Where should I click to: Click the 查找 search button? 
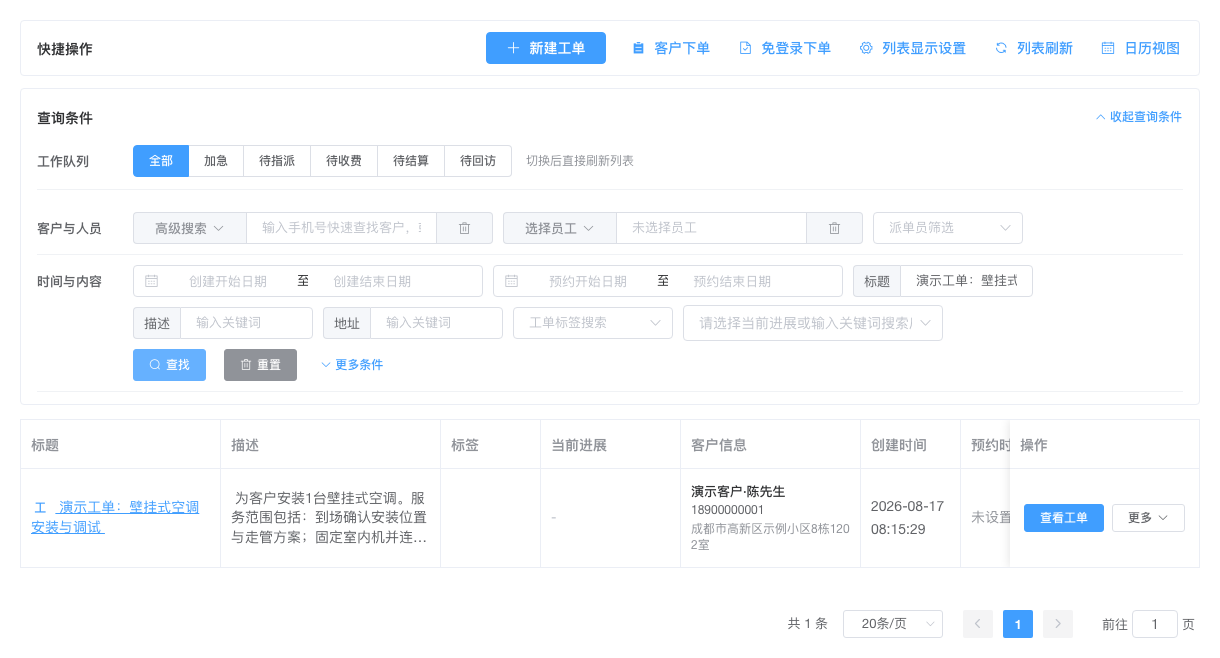point(170,365)
